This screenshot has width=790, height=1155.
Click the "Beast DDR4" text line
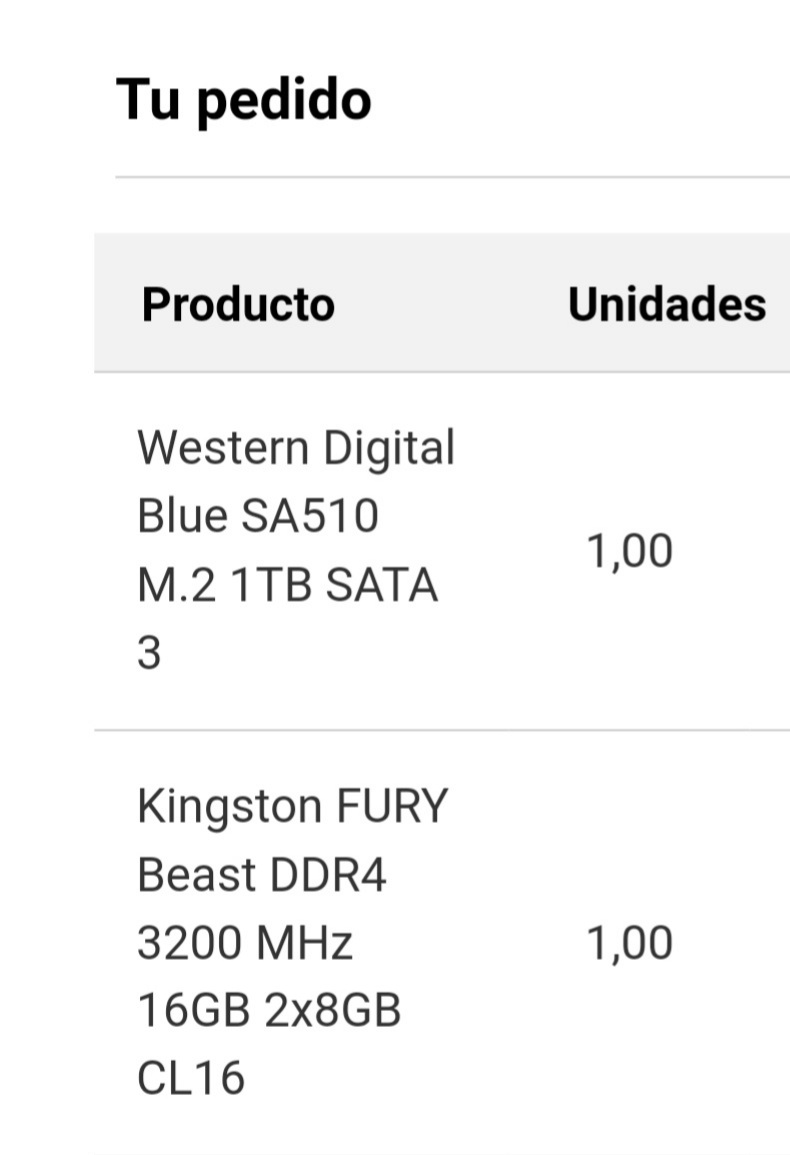pos(262,875)
